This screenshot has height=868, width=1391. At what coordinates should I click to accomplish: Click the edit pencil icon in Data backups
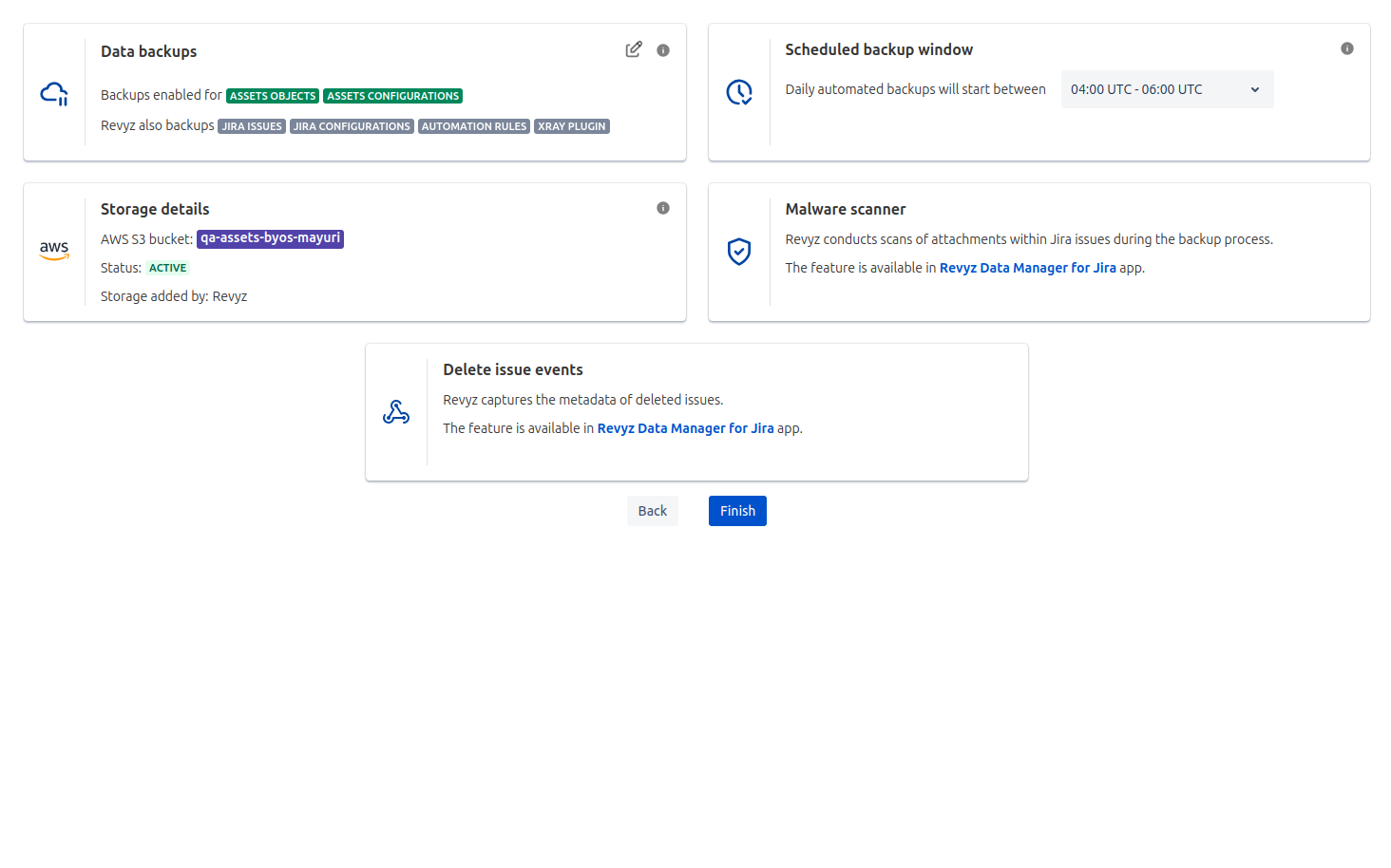(x=634, y=49)
